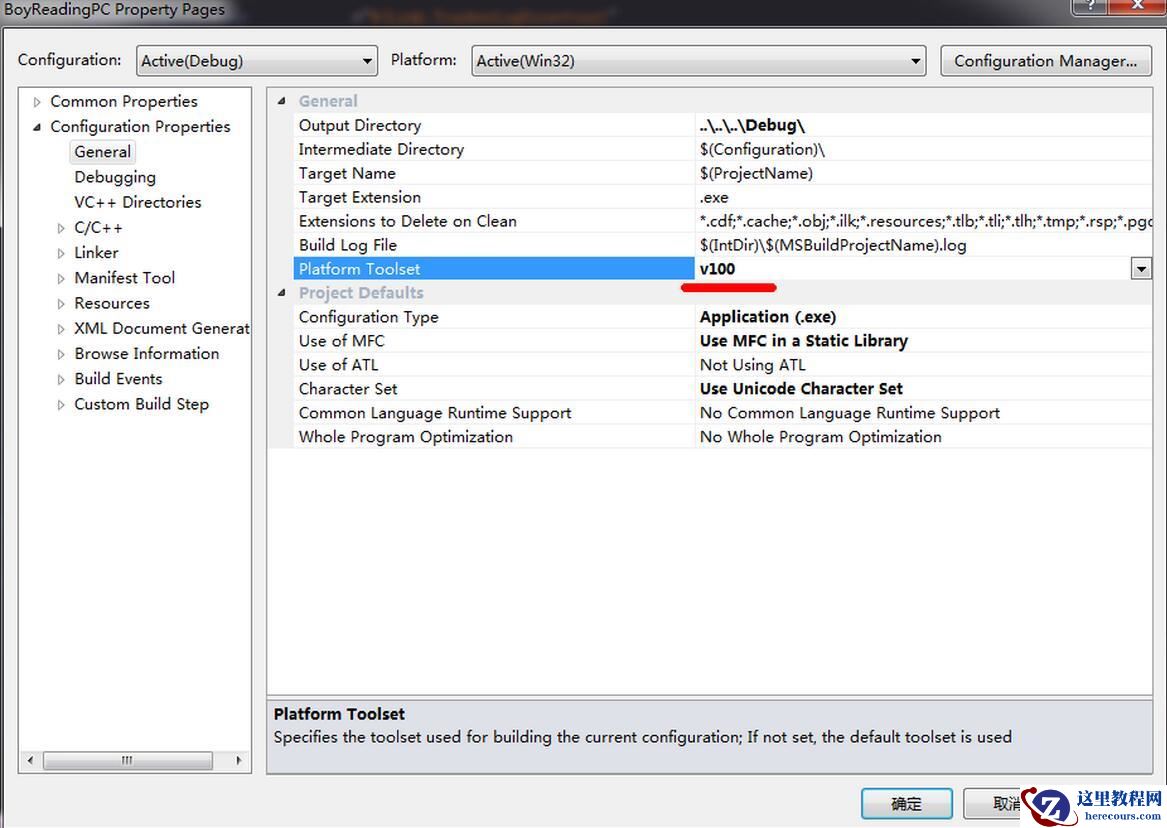Click Use Unicode Character Set value
Screen dimensions: 1167x828
point(801,388)
